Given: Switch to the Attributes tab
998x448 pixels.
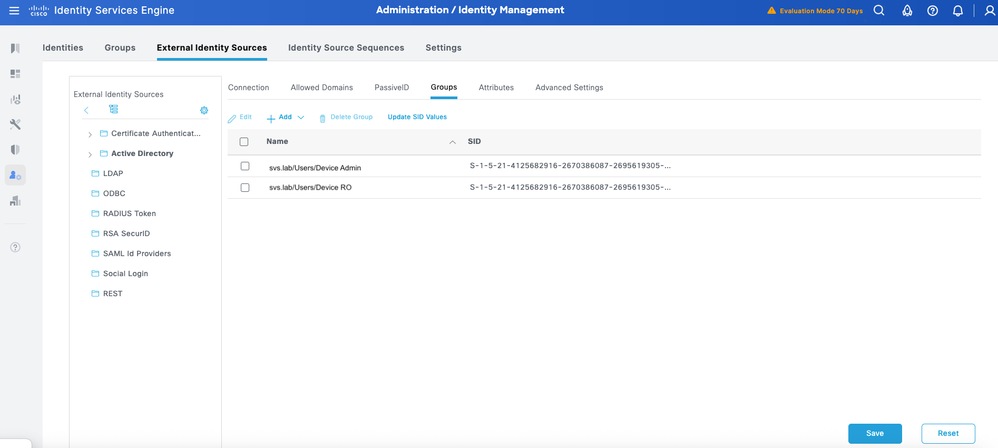Looking at the screenshot, I should pyautogui.click(x=496, y=87).
